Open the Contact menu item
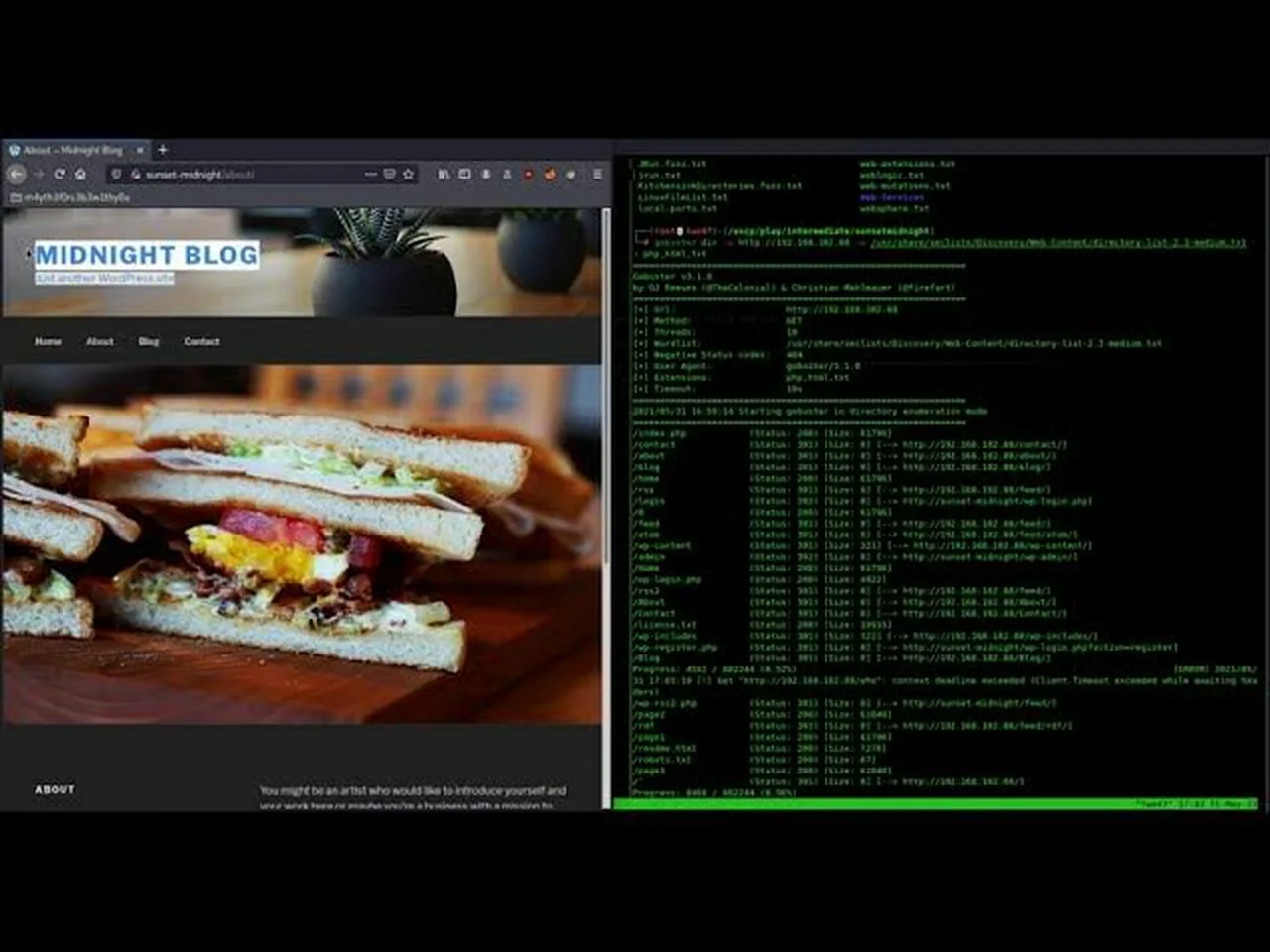Image resolution: width=1270 pixels, height=952 pixels. click(x=201, y=341)
